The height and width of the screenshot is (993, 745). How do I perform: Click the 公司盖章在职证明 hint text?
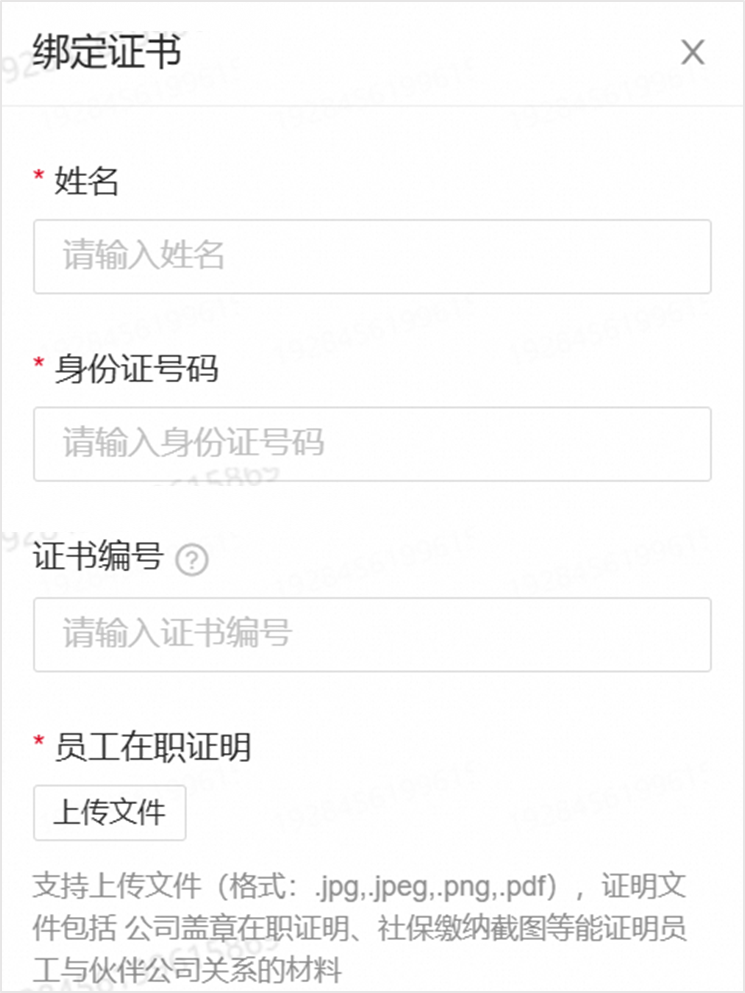point(238,928)
